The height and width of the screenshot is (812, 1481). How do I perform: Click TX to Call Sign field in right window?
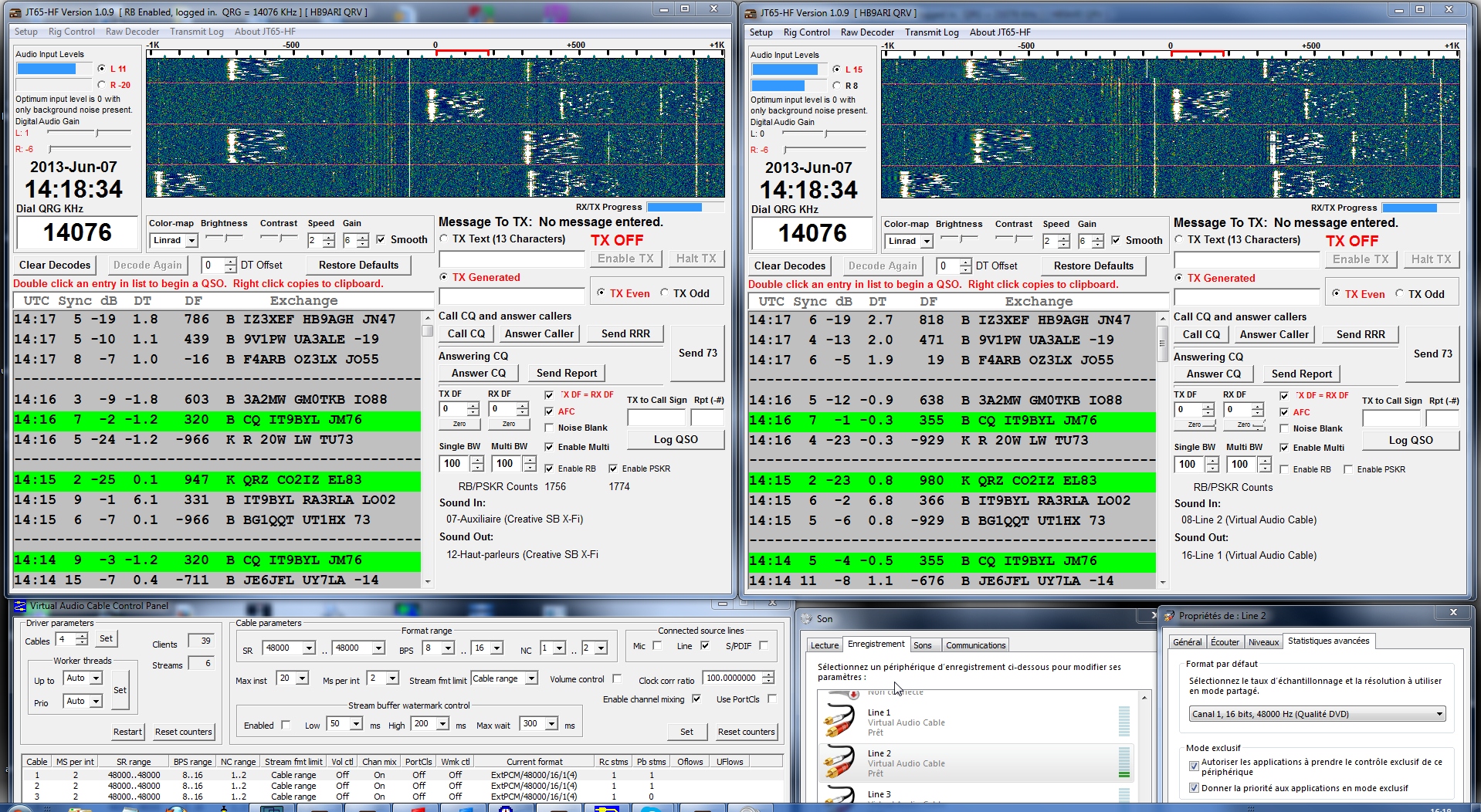(x=1391, y=418)
